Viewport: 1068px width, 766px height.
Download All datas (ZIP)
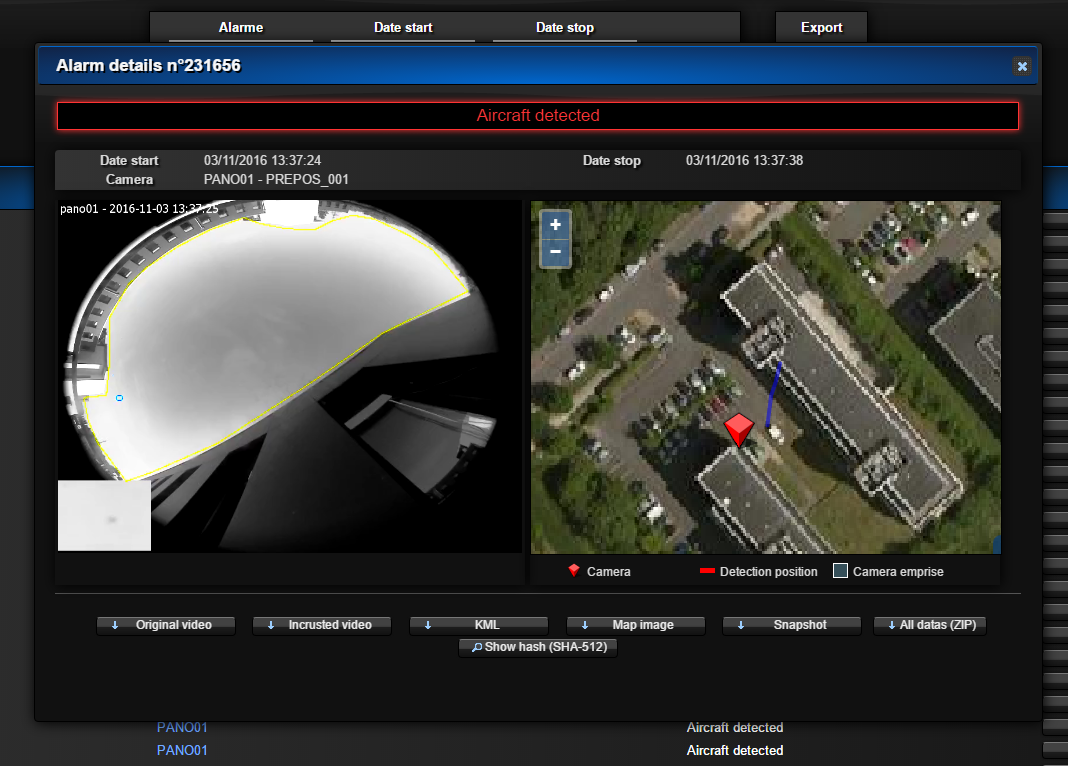[x=930, y=625]
